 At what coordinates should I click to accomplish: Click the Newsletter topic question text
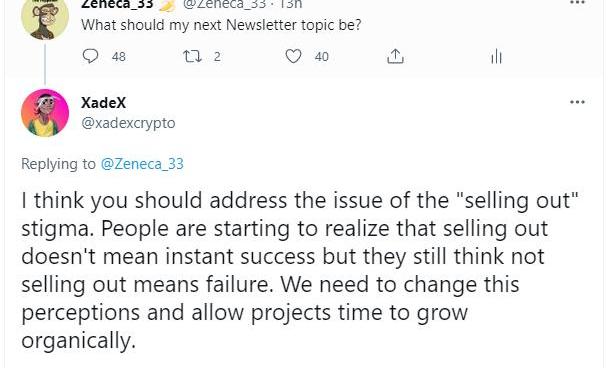(x=221, y=25)
